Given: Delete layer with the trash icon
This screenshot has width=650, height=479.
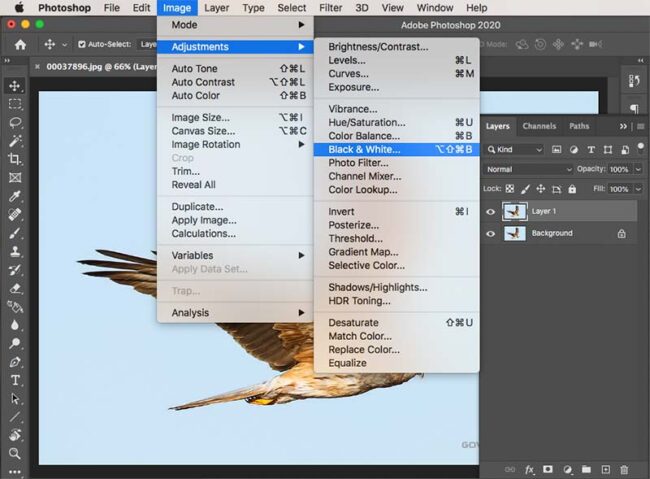Looking at the screenshot, I should 624,469.
